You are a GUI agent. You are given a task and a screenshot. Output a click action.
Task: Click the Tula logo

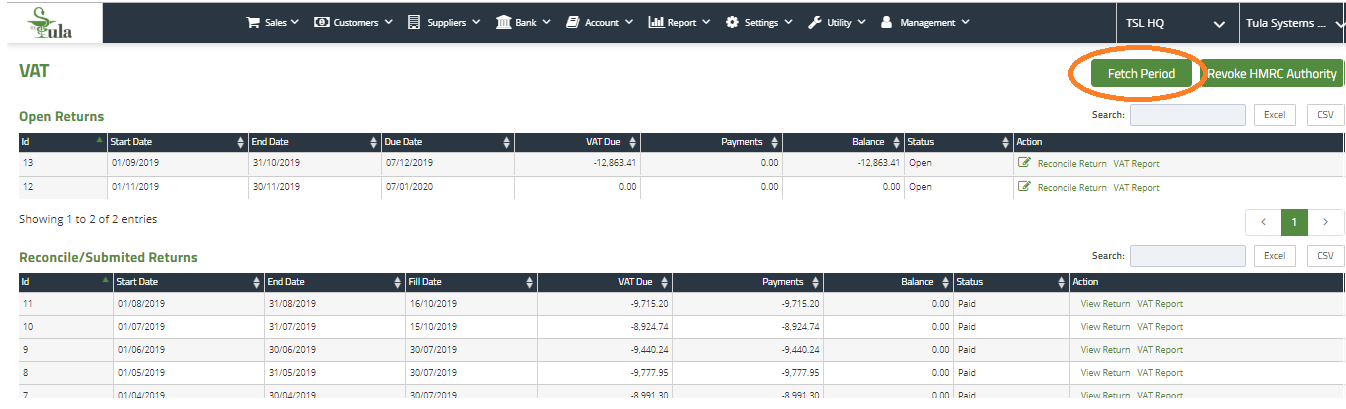click(x=52, y=21)
